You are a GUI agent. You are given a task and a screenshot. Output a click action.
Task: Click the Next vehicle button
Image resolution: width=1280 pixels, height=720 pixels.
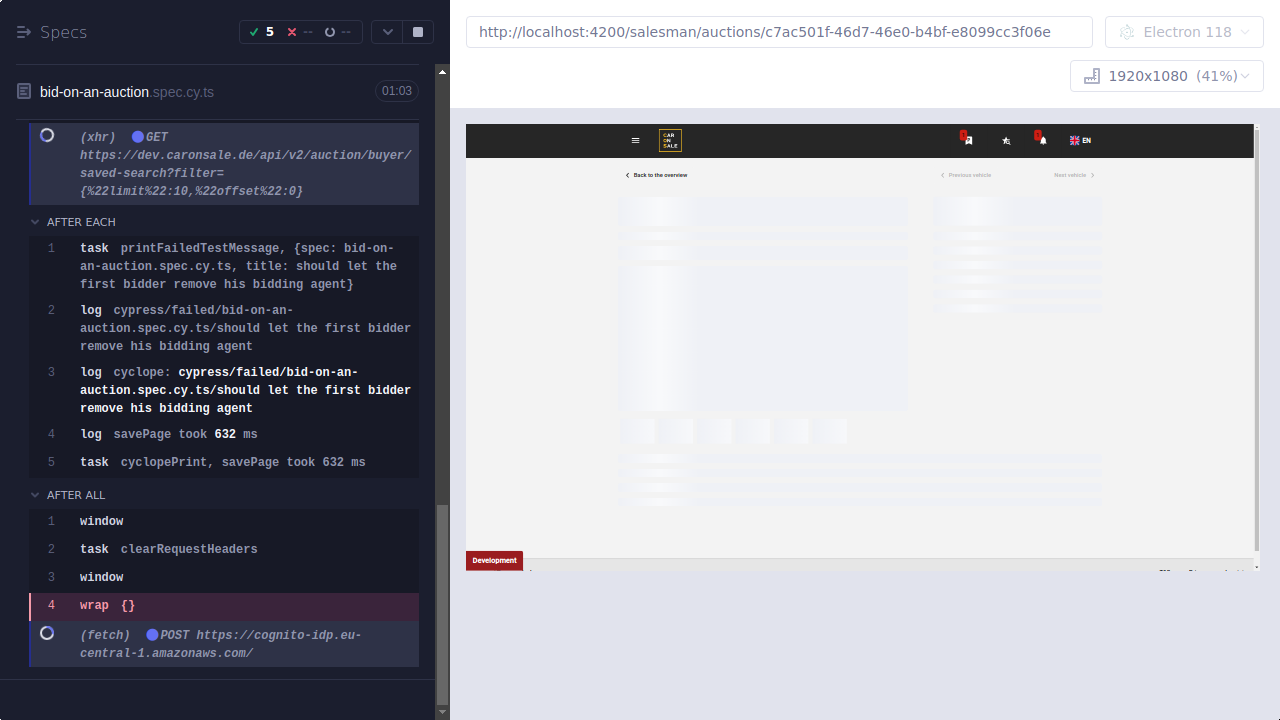click(1072, 174)
